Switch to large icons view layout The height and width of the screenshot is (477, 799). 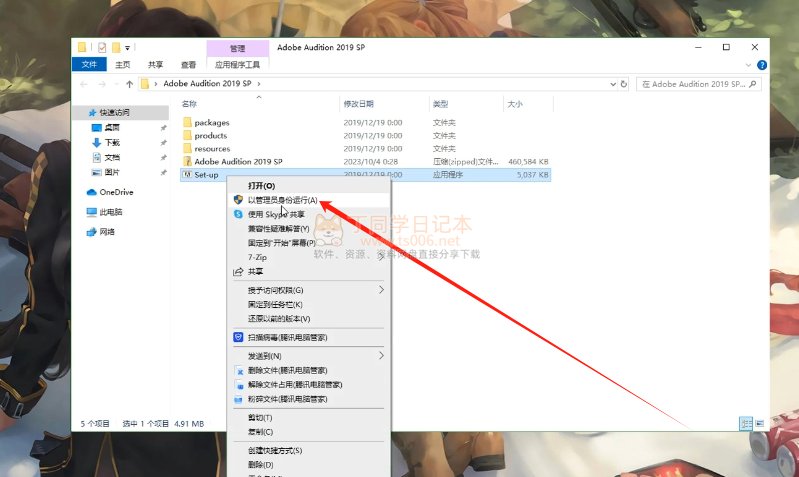[759, 423]
